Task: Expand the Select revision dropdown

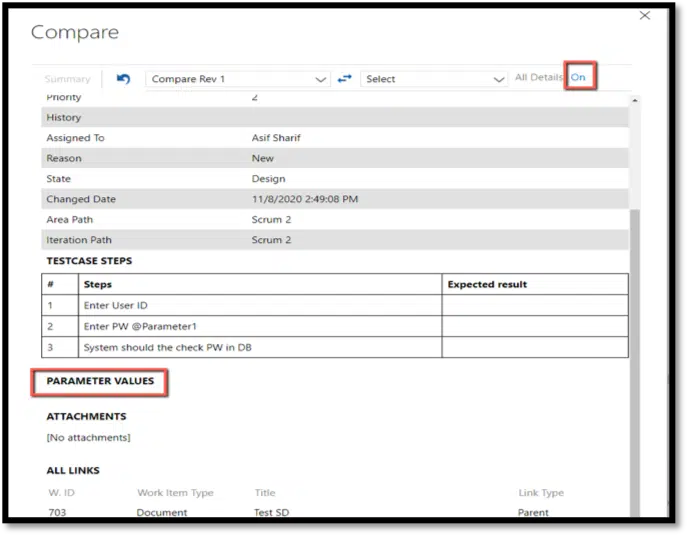Action: [x=434, y=79]
